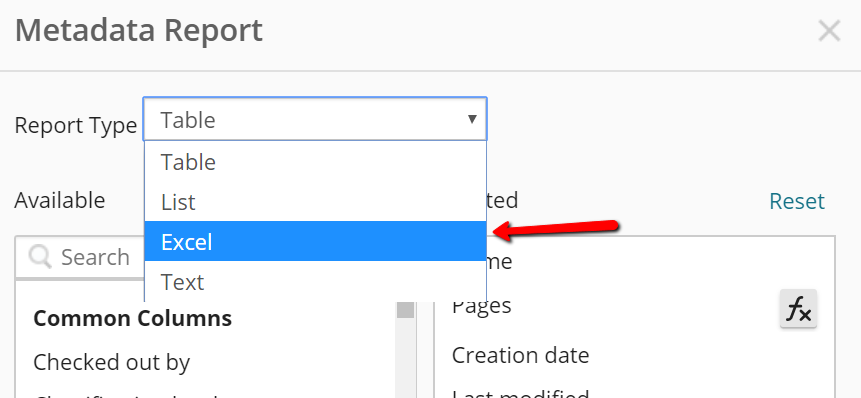Select Table from the dropdown list
This screenshot has width=861, height=398.
tap(315, 162)
